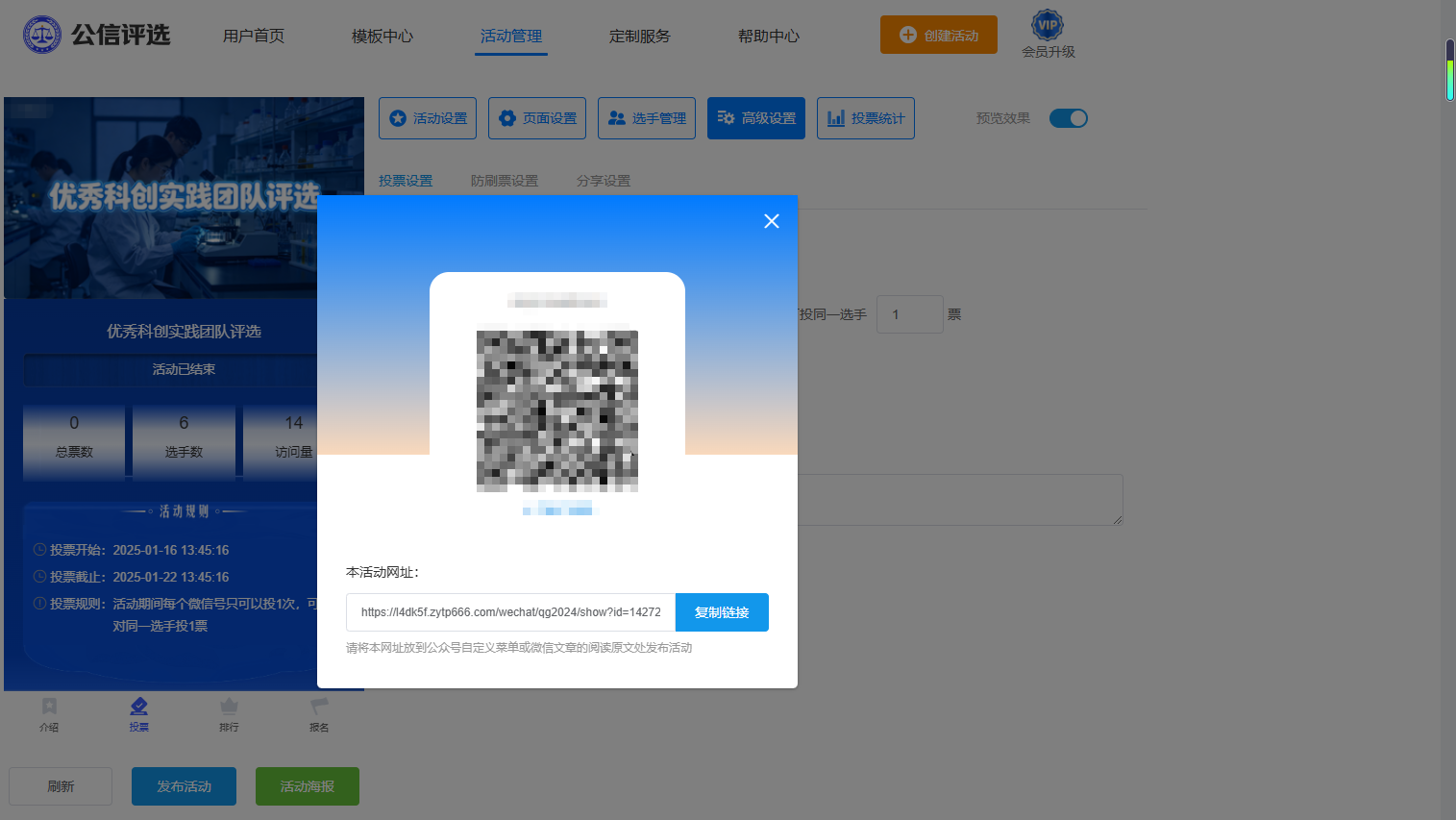Click the 刷新 button below the preview
The height and width of the screenshot is (820, 1456).
[61, 786]
